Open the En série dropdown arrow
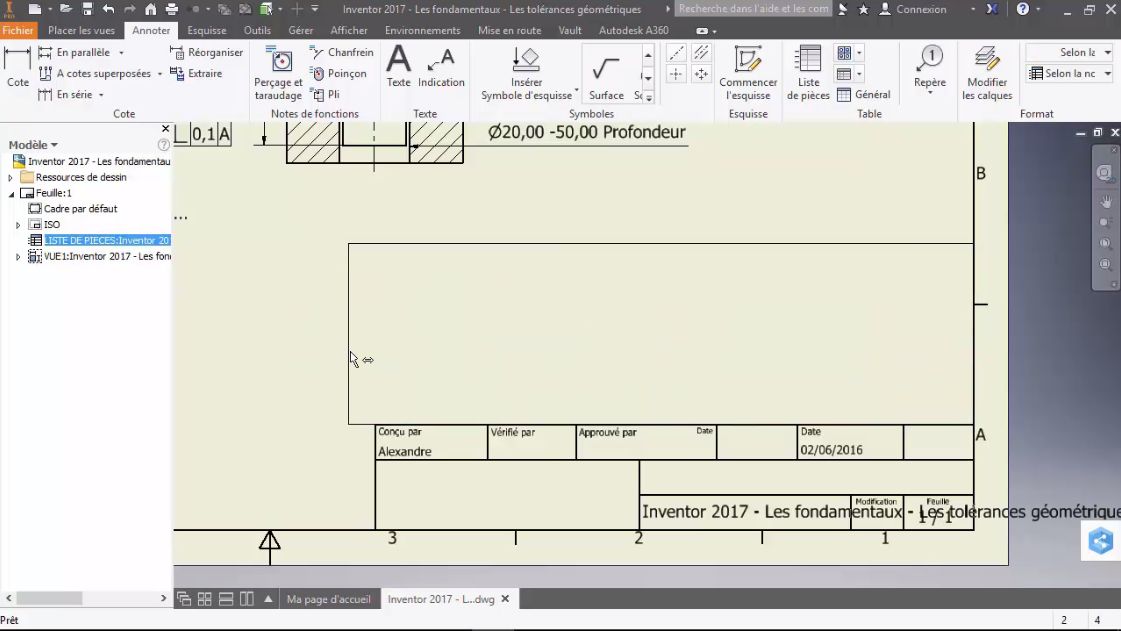The width and height of the screenshot is (1121, 631). pyautogui.click(x=101, y=95)
